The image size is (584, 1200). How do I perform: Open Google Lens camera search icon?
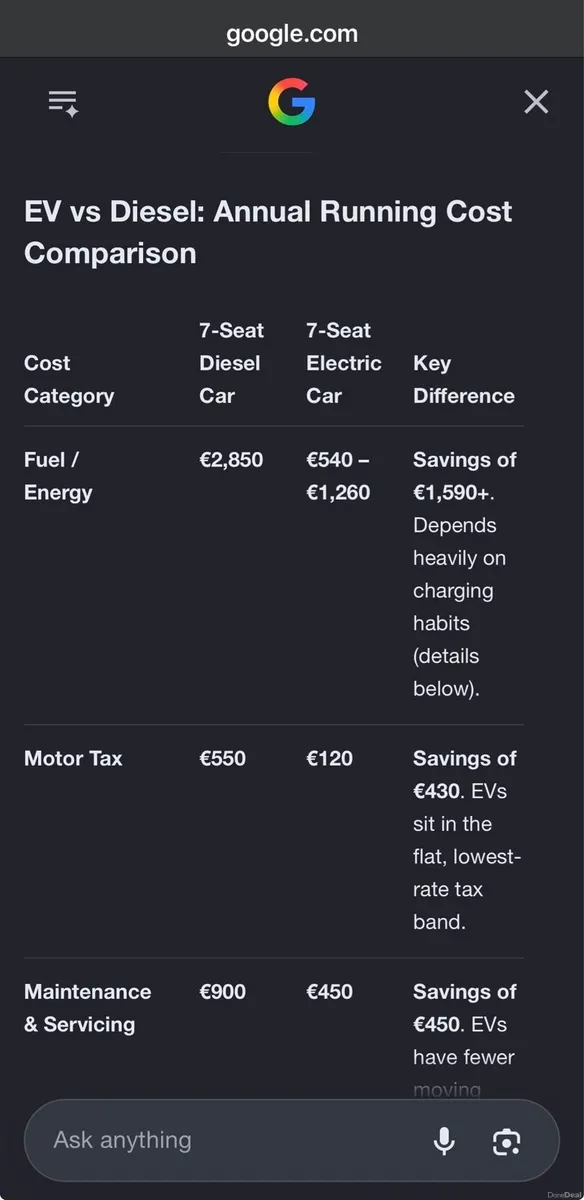pyautogui.click(x=507, y=1141)
